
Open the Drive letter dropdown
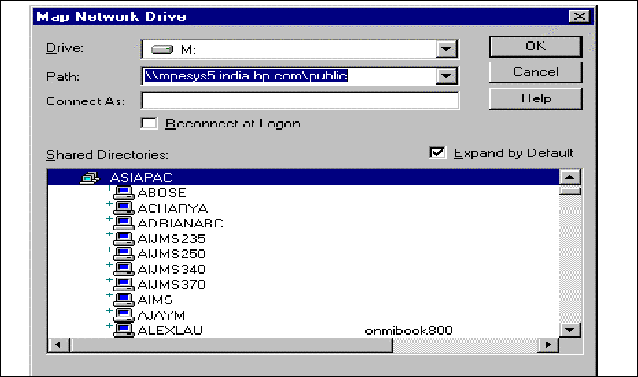point(446,49)
